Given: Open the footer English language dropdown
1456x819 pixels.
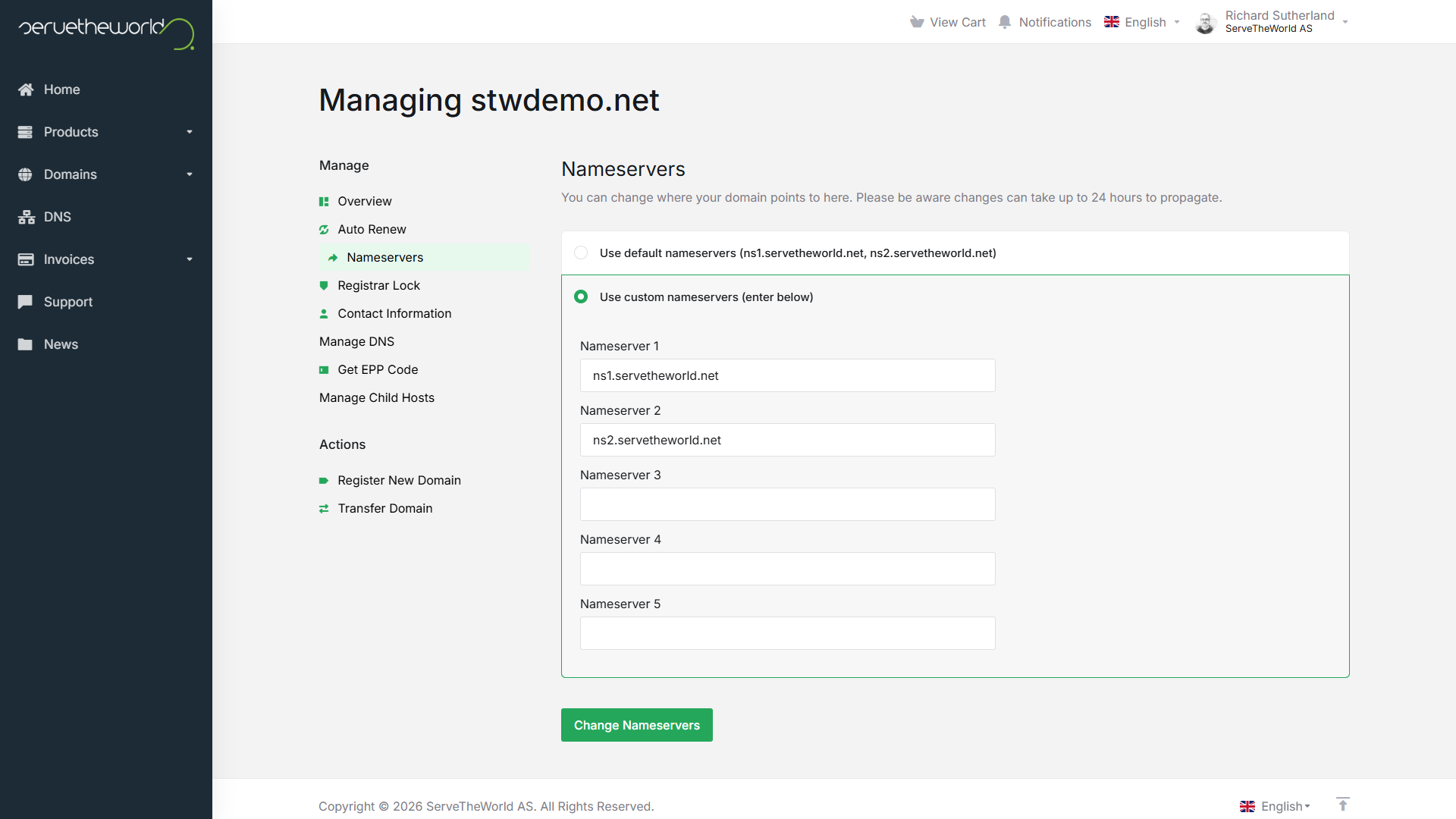Looking at the screenshot, I should (1276, 806).
